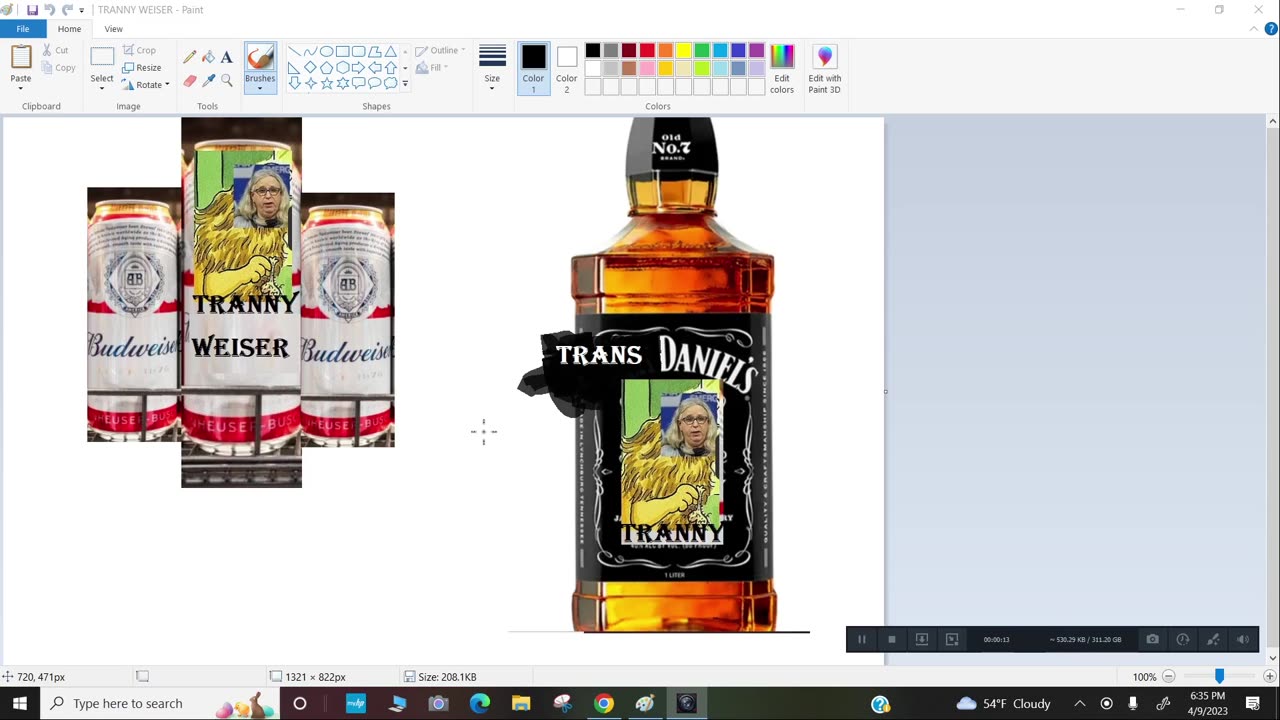
Task: Choose the five-point star shape
Action: click(x=326, y=83)
